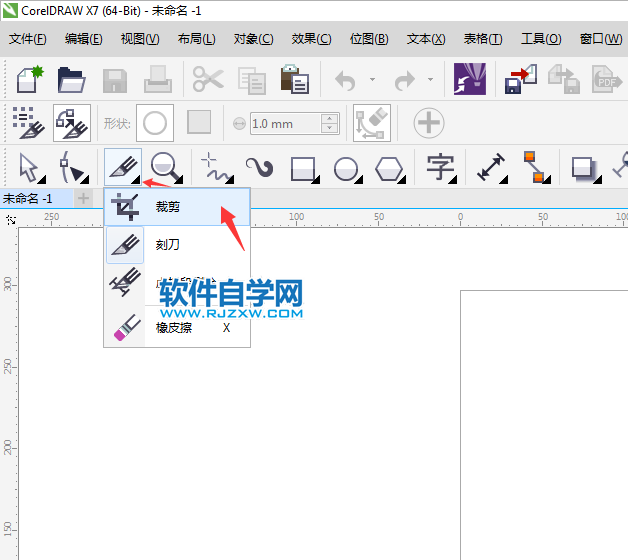Choose 刻刀 knife from flyout

tap(177, 244)
